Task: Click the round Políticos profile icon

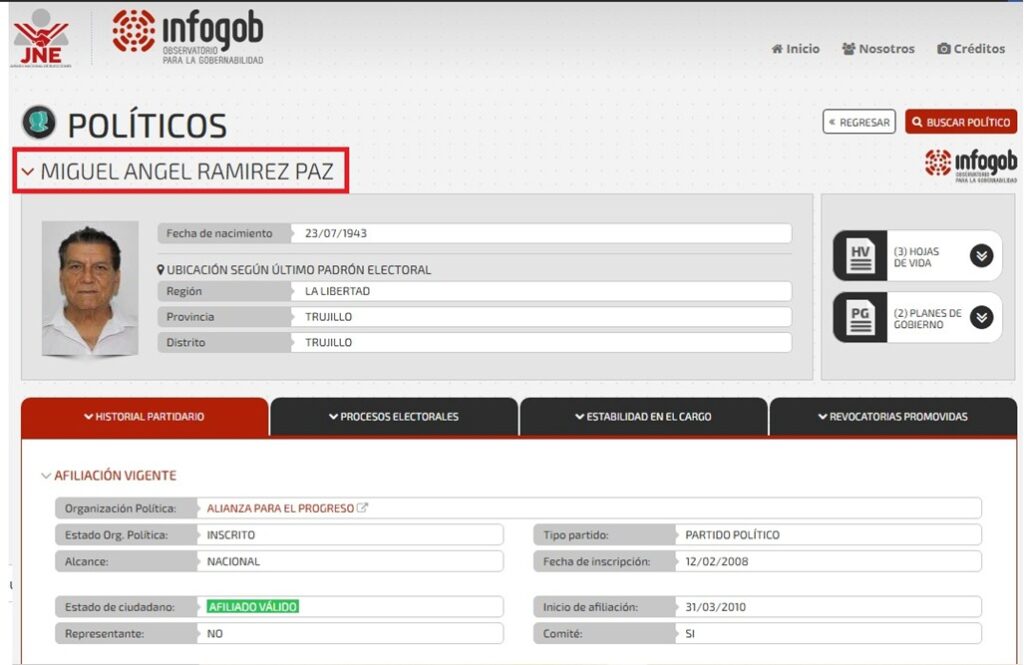Action: (x=39, y=123)
